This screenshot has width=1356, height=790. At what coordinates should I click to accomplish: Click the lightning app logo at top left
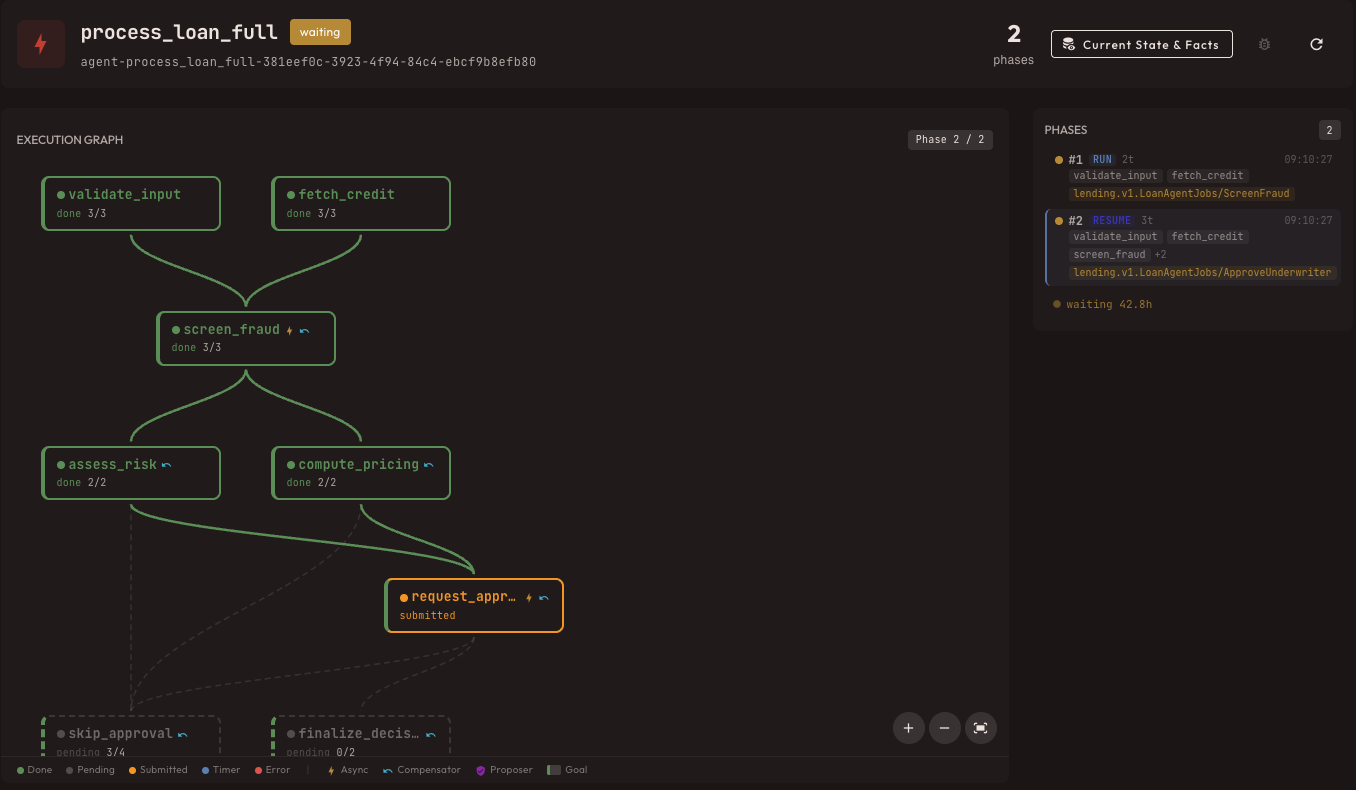(x=40, y=43)
